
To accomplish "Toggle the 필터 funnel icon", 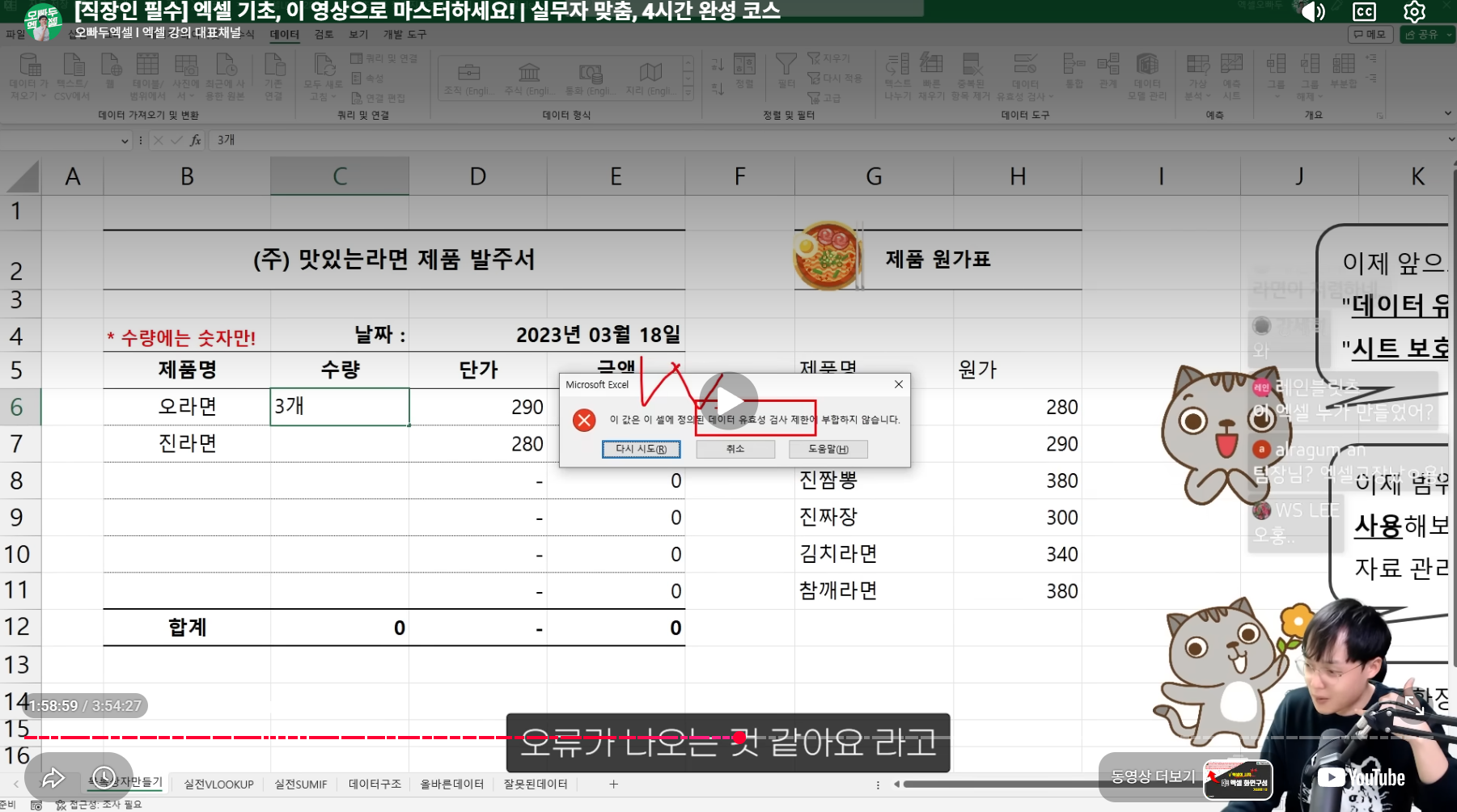I will click(786, 71).
